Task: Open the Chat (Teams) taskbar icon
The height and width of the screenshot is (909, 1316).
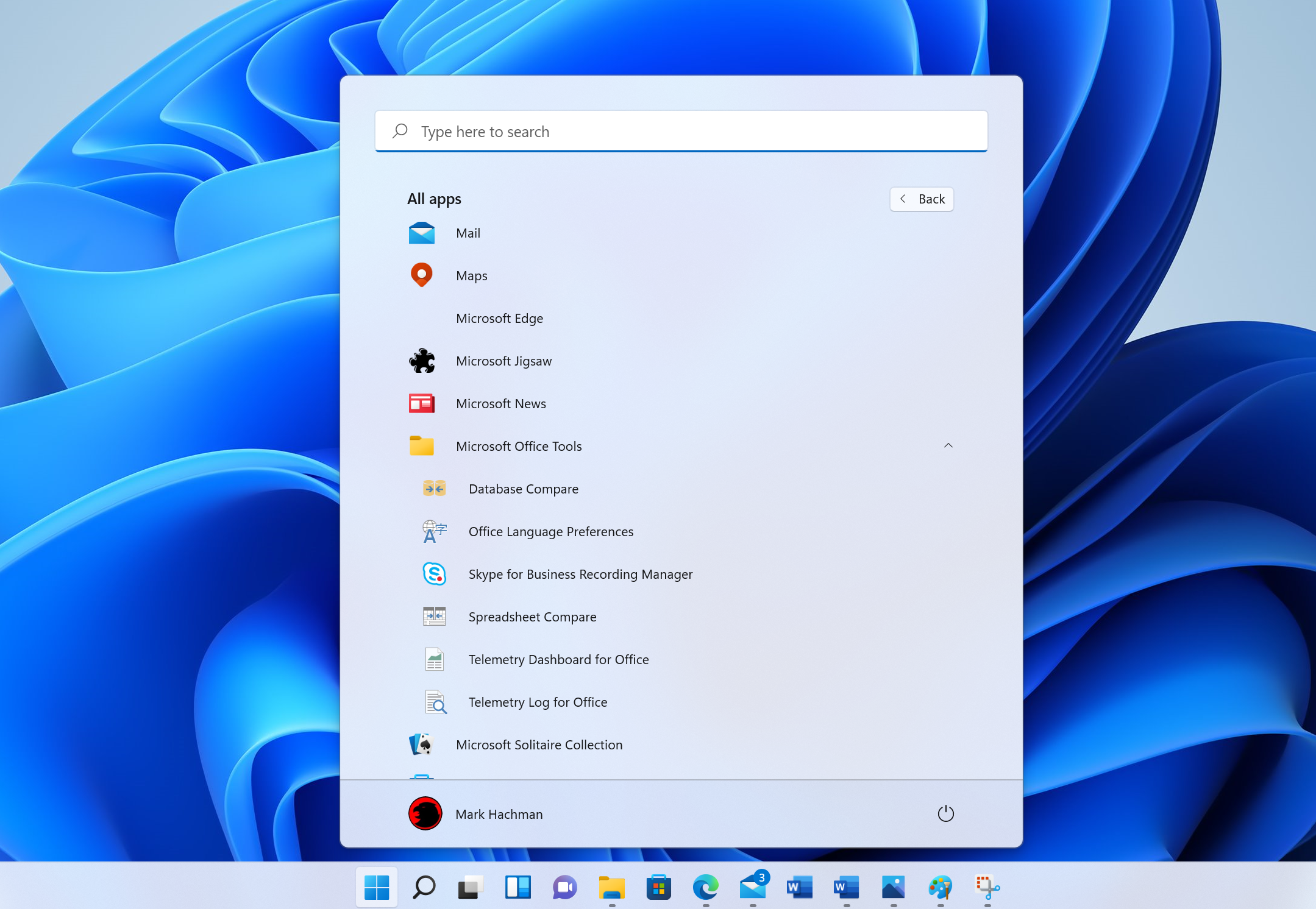Action: point(565,887)
